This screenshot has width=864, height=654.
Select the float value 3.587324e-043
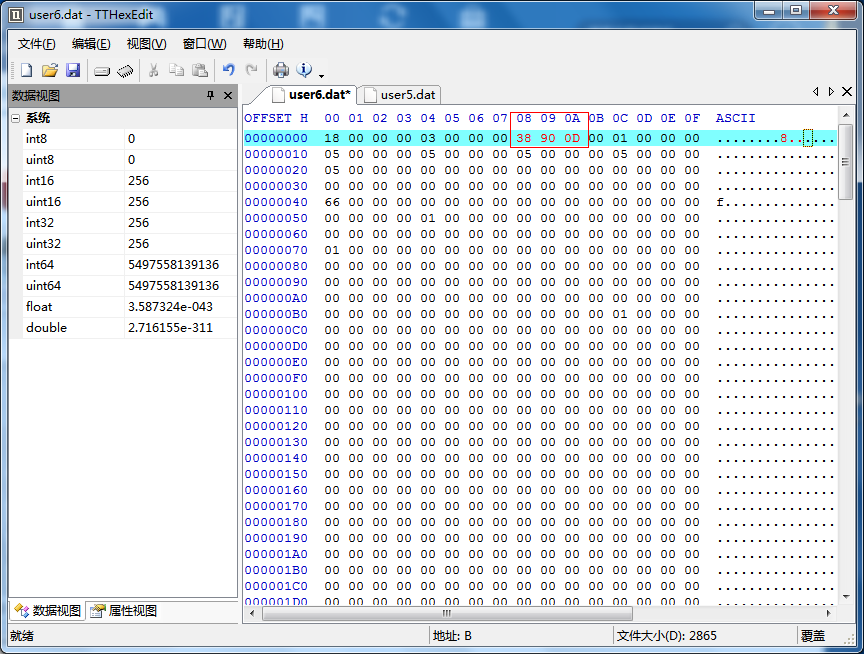point(170,306)
